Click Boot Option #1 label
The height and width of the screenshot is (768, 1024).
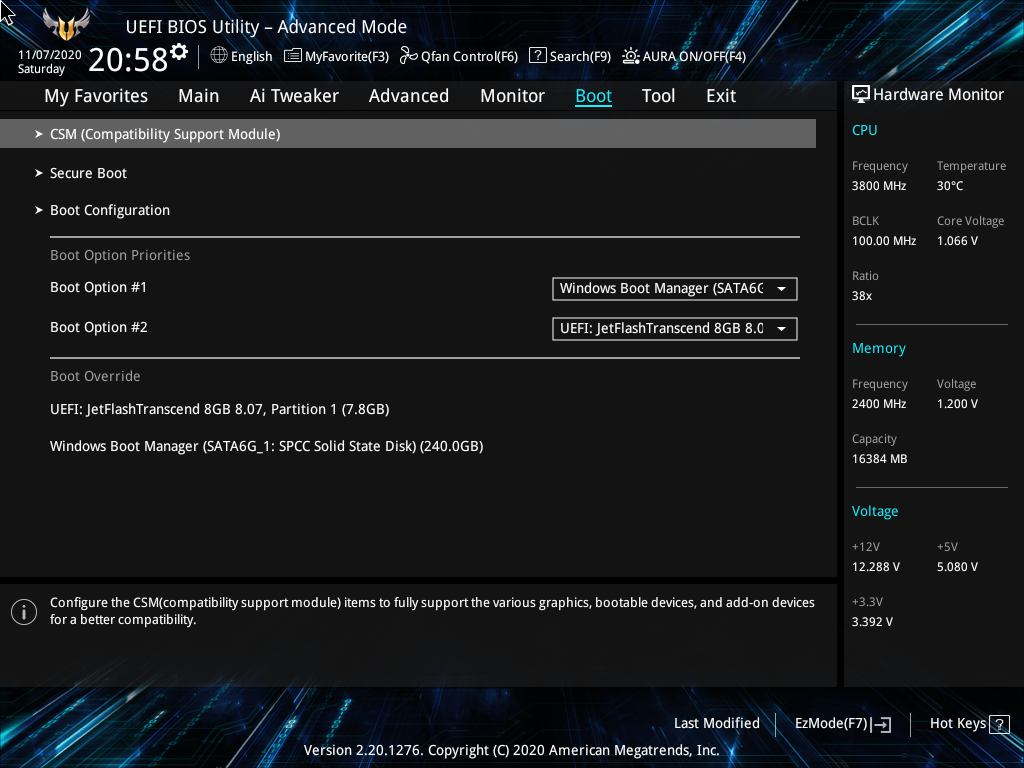(x=99, y=287)
